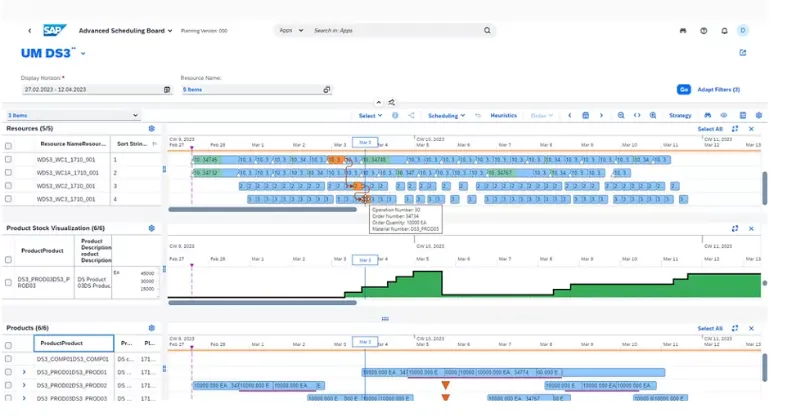Open chart settings gear in the toolbar

pyautogui.click(x=759, y=116)
